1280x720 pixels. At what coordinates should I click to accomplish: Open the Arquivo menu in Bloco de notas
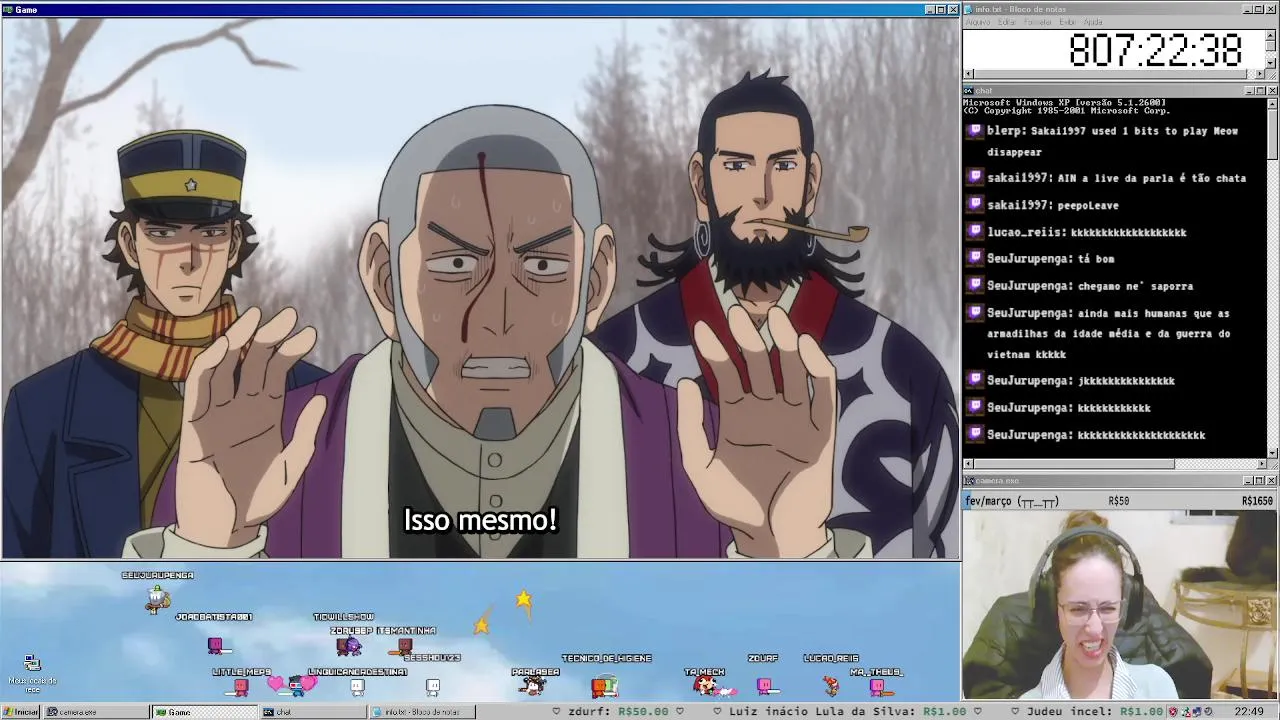coord(978,22)
